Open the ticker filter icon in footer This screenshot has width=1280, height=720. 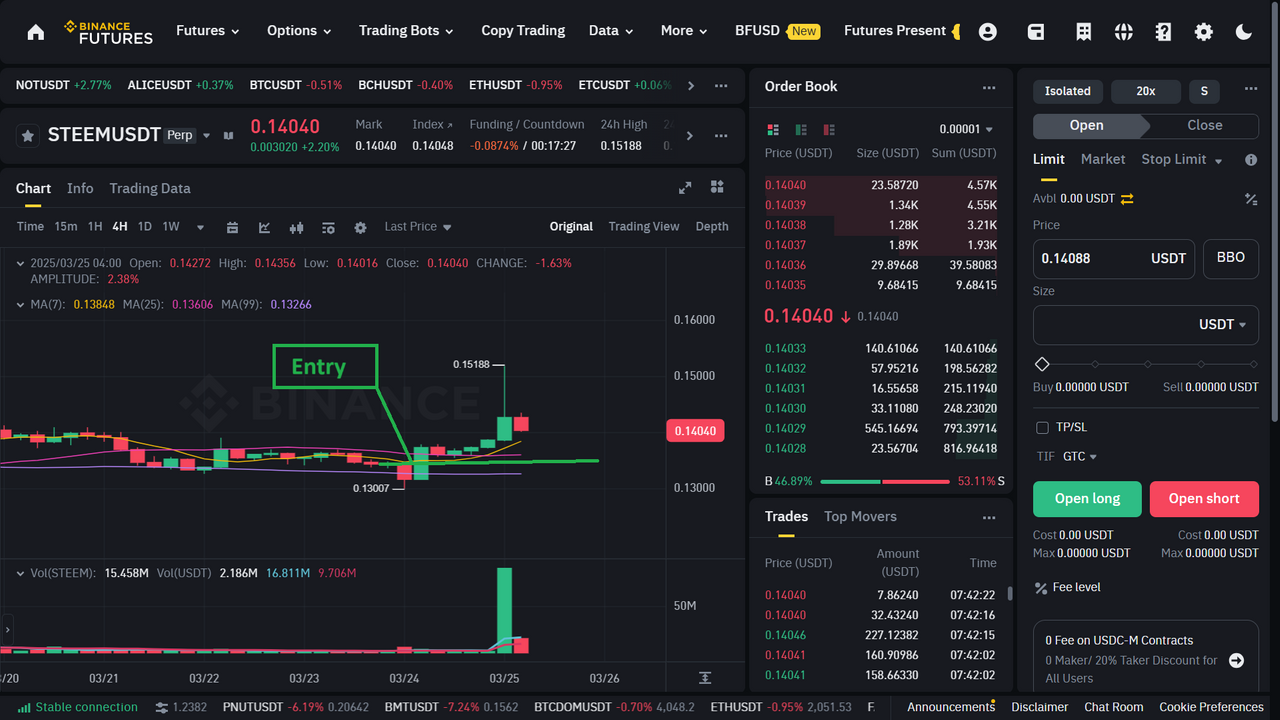coord(162,707)
